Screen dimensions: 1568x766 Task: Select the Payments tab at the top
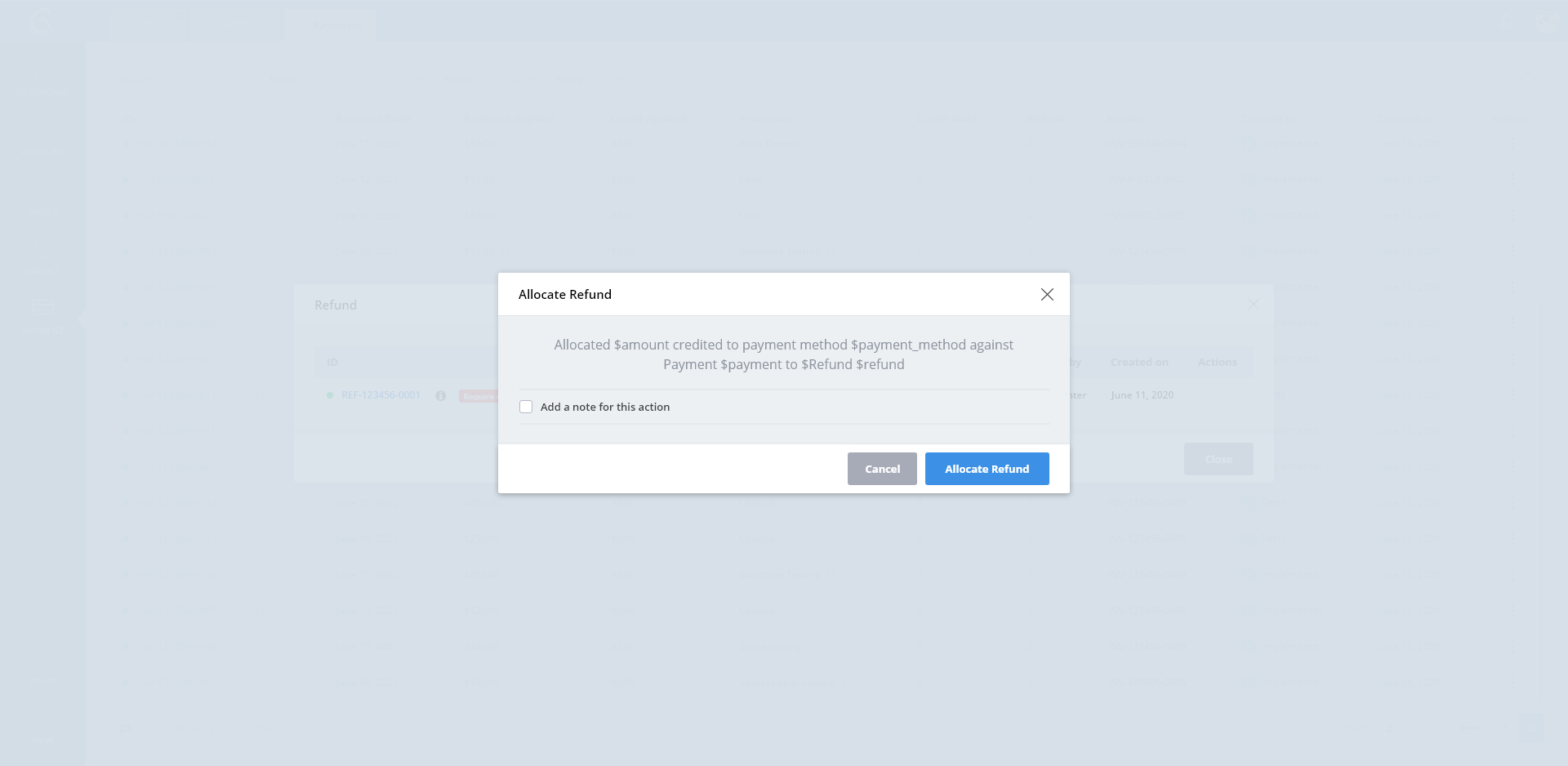(330, 25)
